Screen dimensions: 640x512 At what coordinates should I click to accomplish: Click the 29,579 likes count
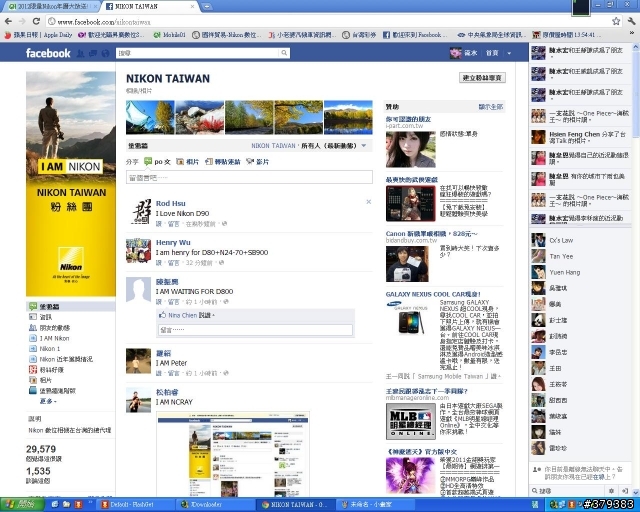point(41,449)
